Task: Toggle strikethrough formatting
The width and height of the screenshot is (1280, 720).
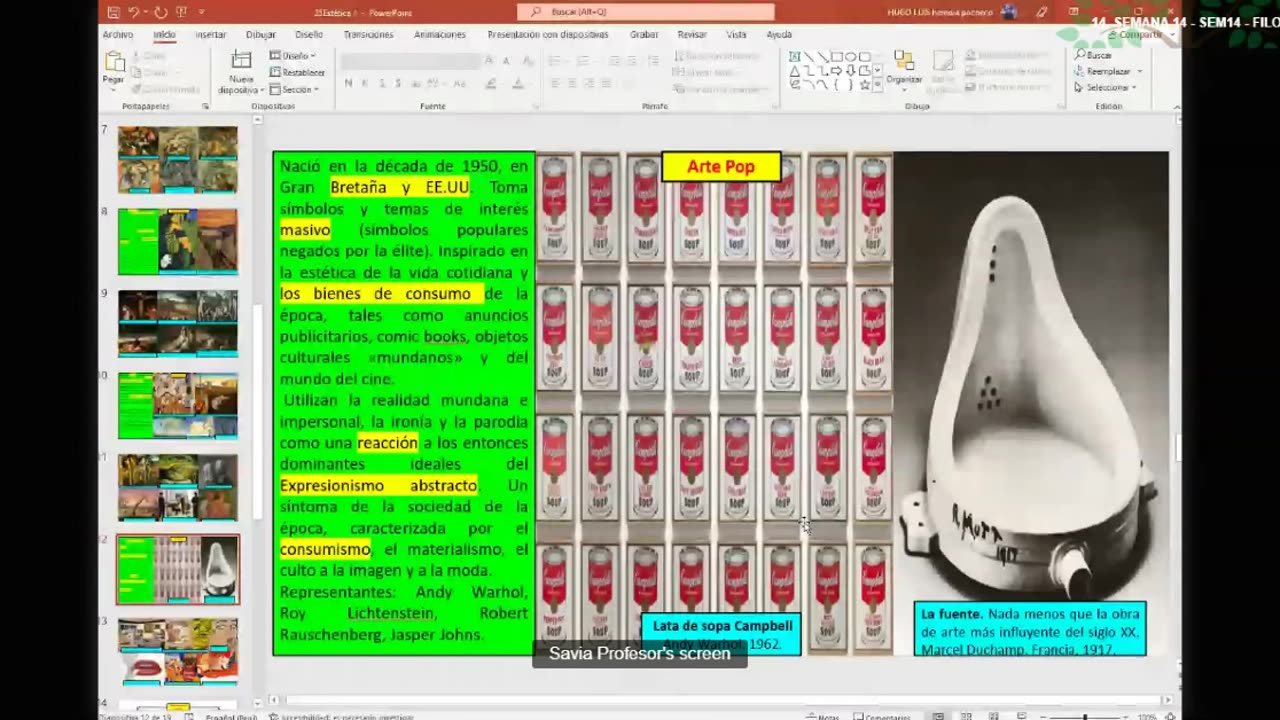Action: (415, 83)
